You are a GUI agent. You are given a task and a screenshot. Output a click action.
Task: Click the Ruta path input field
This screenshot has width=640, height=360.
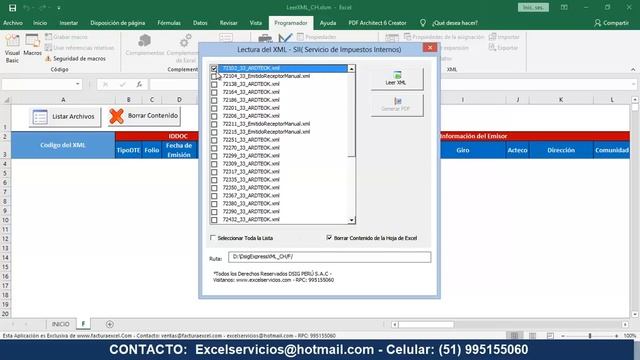329,257
